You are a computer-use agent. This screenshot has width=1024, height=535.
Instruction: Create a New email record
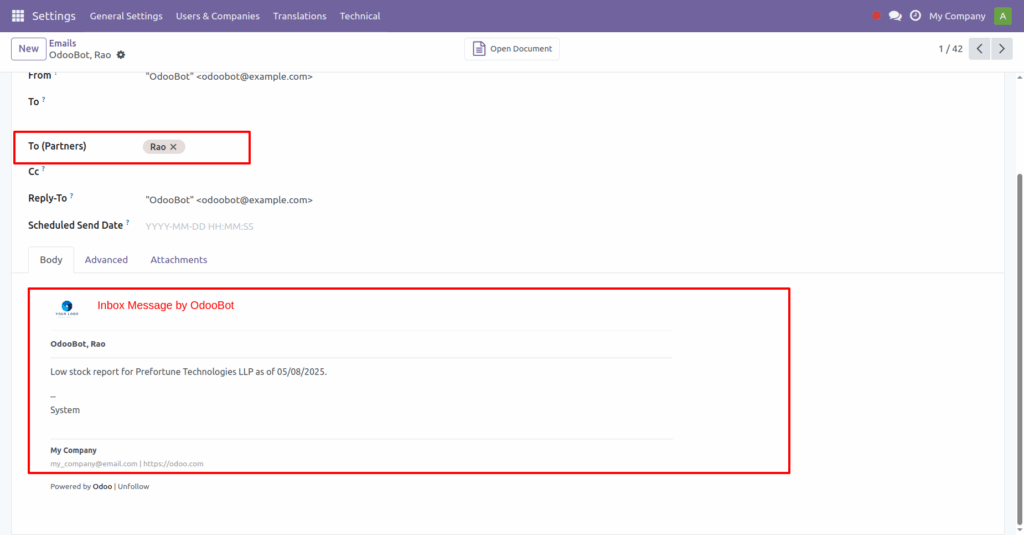coord(29,49)
